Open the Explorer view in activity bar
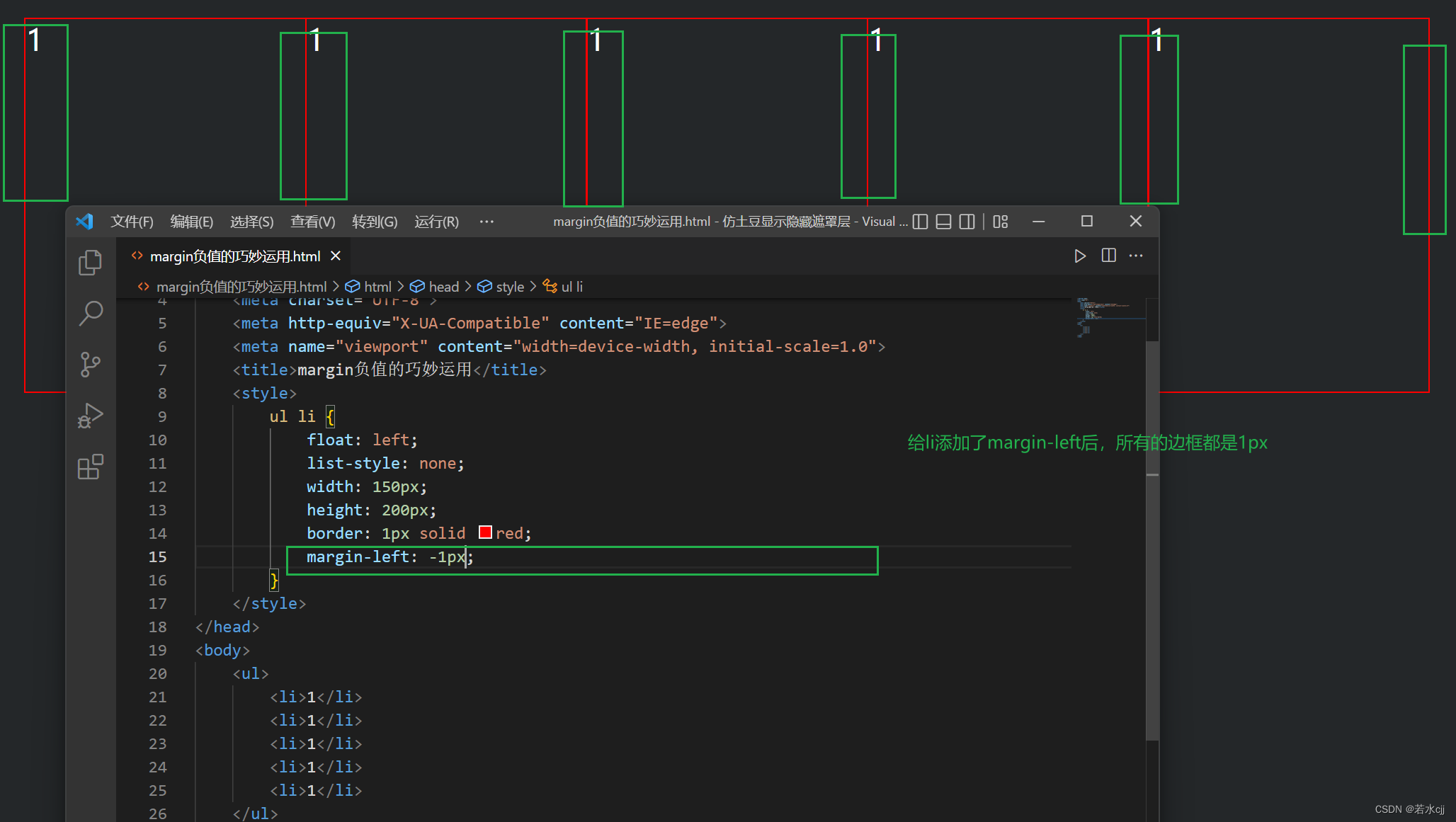Viewport: 1456px width, 822px height. pos(90,263)
